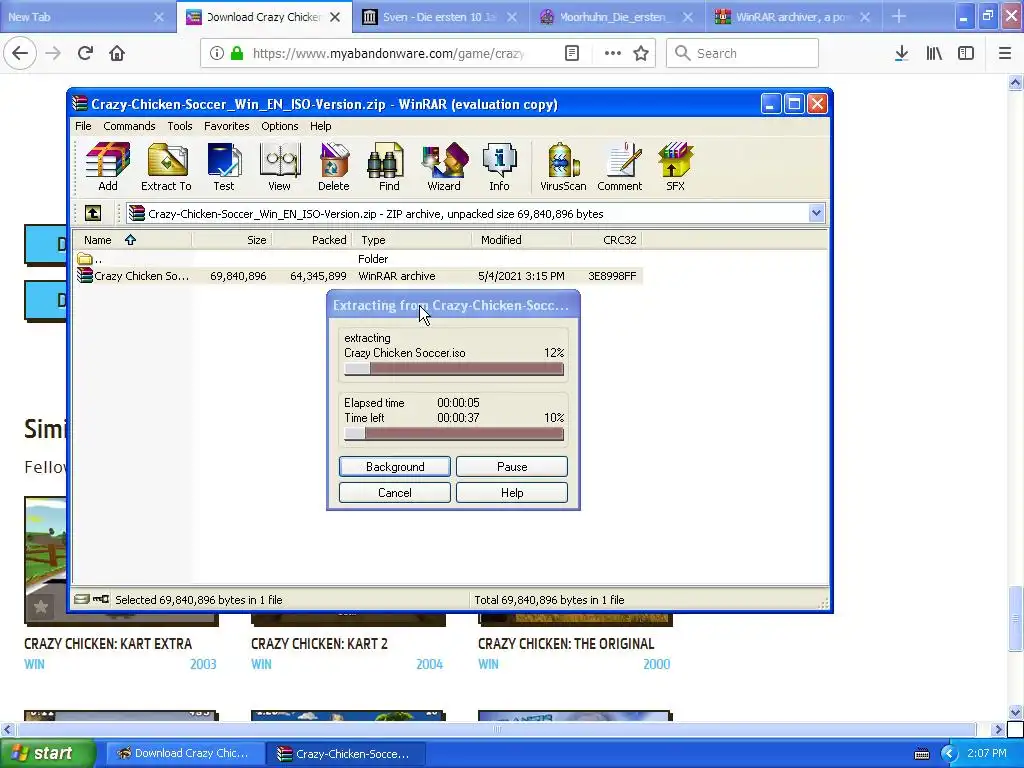Sort by Size column header
The width and height of the screenshot is (1024, 768).
232,240
